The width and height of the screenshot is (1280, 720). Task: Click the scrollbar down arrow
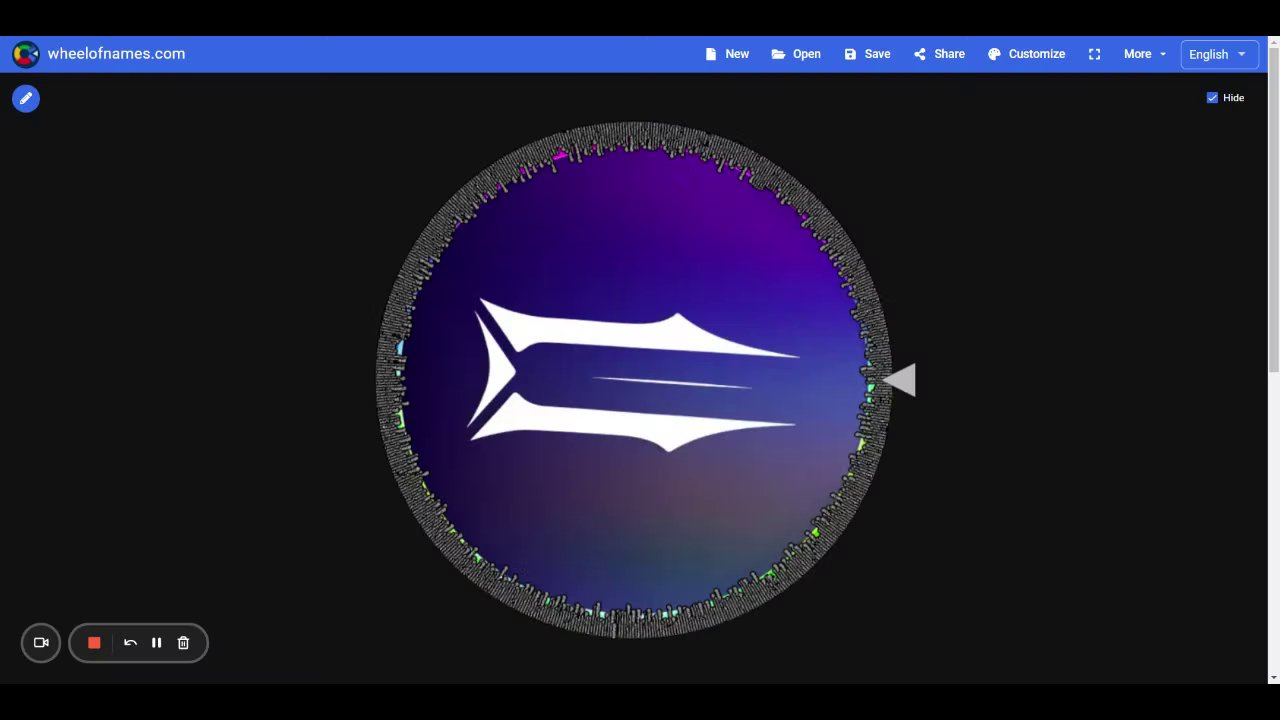1273,677
